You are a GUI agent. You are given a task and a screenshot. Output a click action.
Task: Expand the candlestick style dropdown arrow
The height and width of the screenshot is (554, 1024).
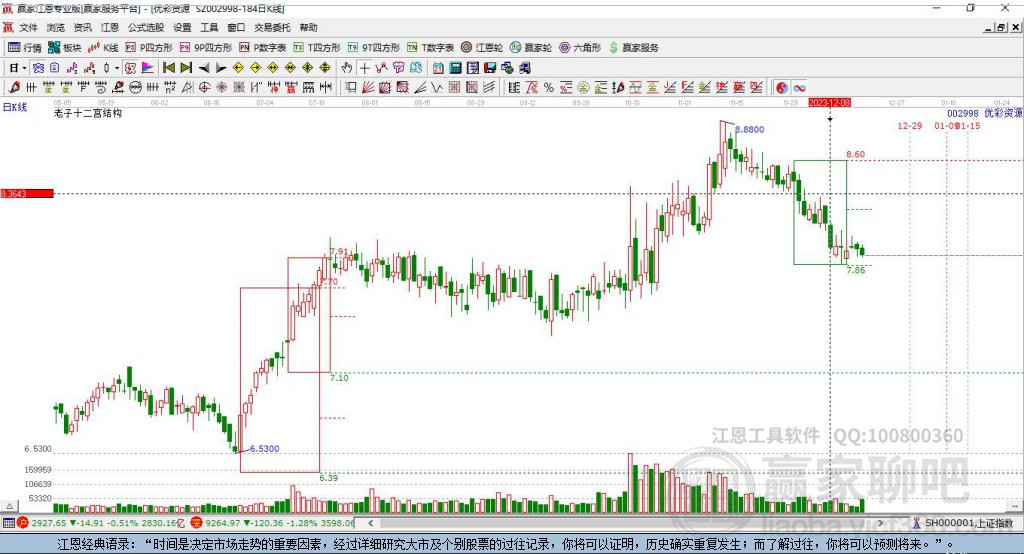coord(117,68)
